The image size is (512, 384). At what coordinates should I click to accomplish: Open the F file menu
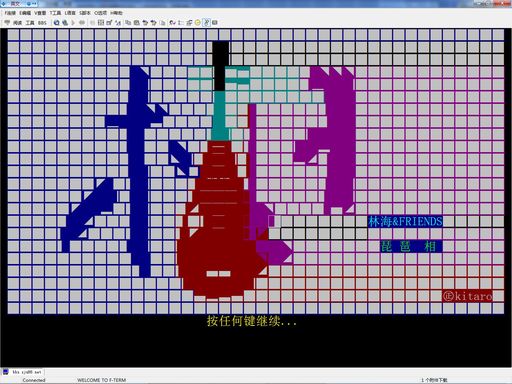10,13
